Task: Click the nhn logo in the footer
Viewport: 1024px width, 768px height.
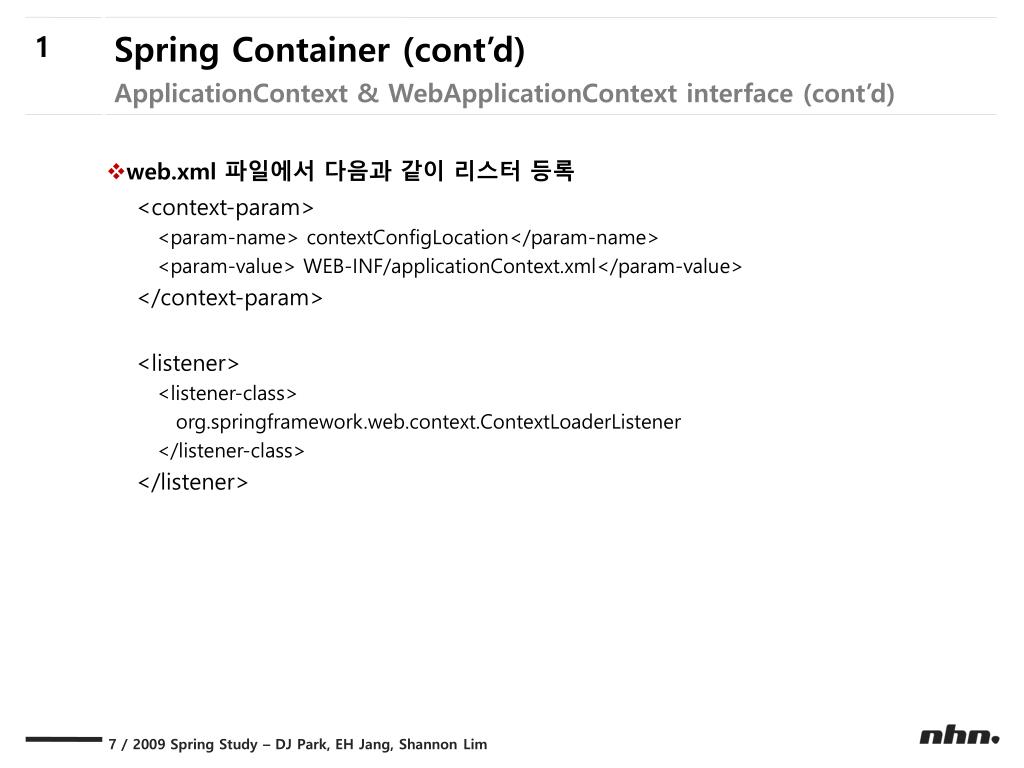Action: (959, 736)
